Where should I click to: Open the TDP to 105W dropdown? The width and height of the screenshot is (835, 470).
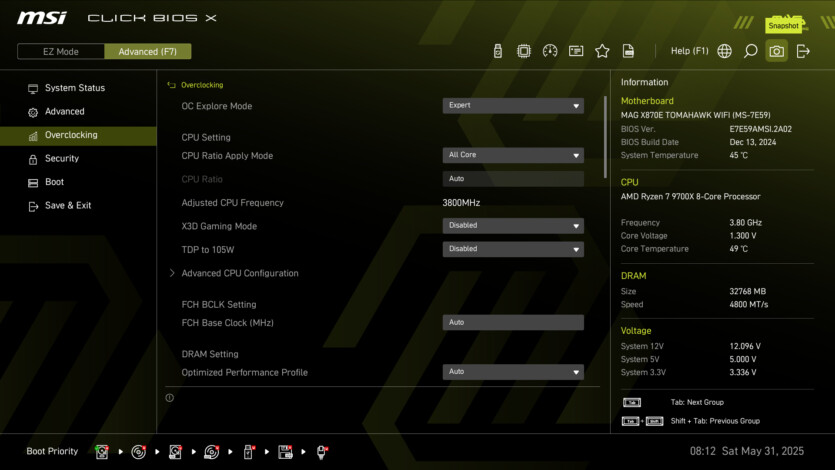click(x=513, y=249)
